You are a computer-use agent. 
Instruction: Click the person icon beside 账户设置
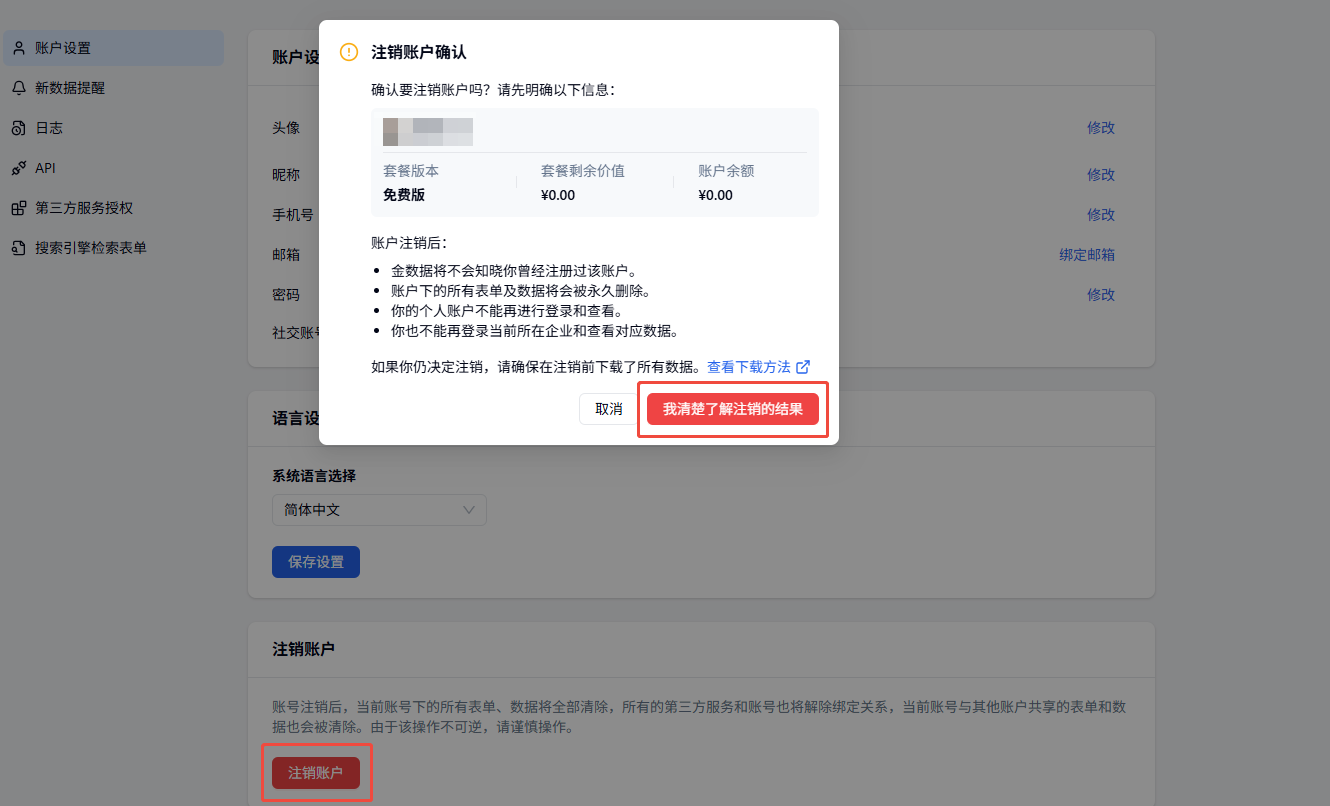[19, 48]
